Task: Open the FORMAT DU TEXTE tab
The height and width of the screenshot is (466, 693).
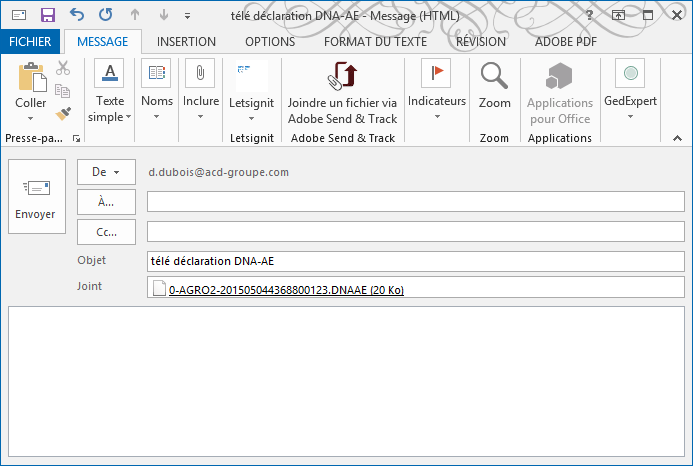Action: point(375,42)
